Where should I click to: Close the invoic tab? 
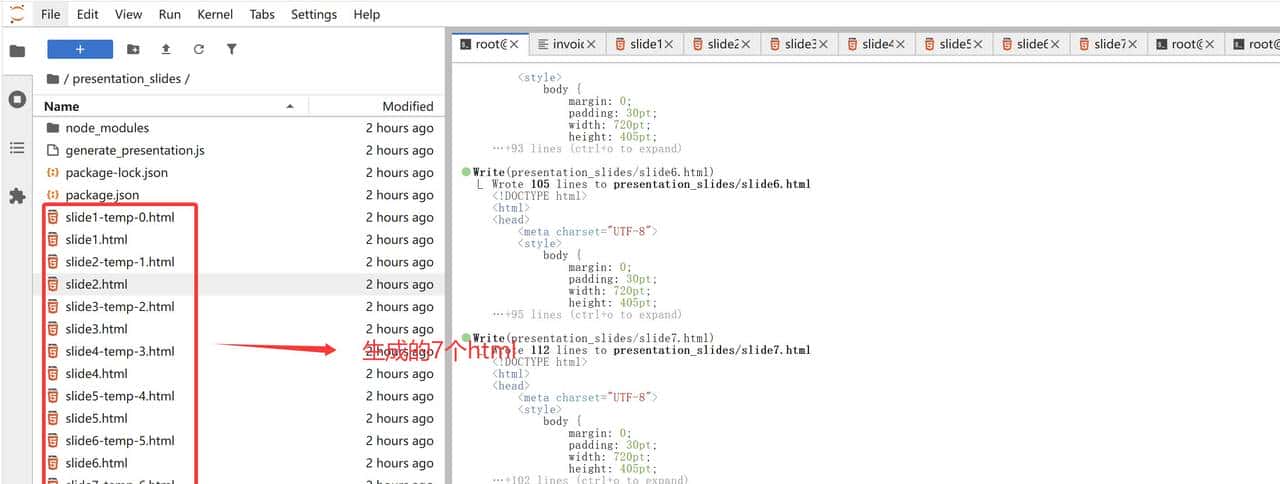click(x=591, y=44)
